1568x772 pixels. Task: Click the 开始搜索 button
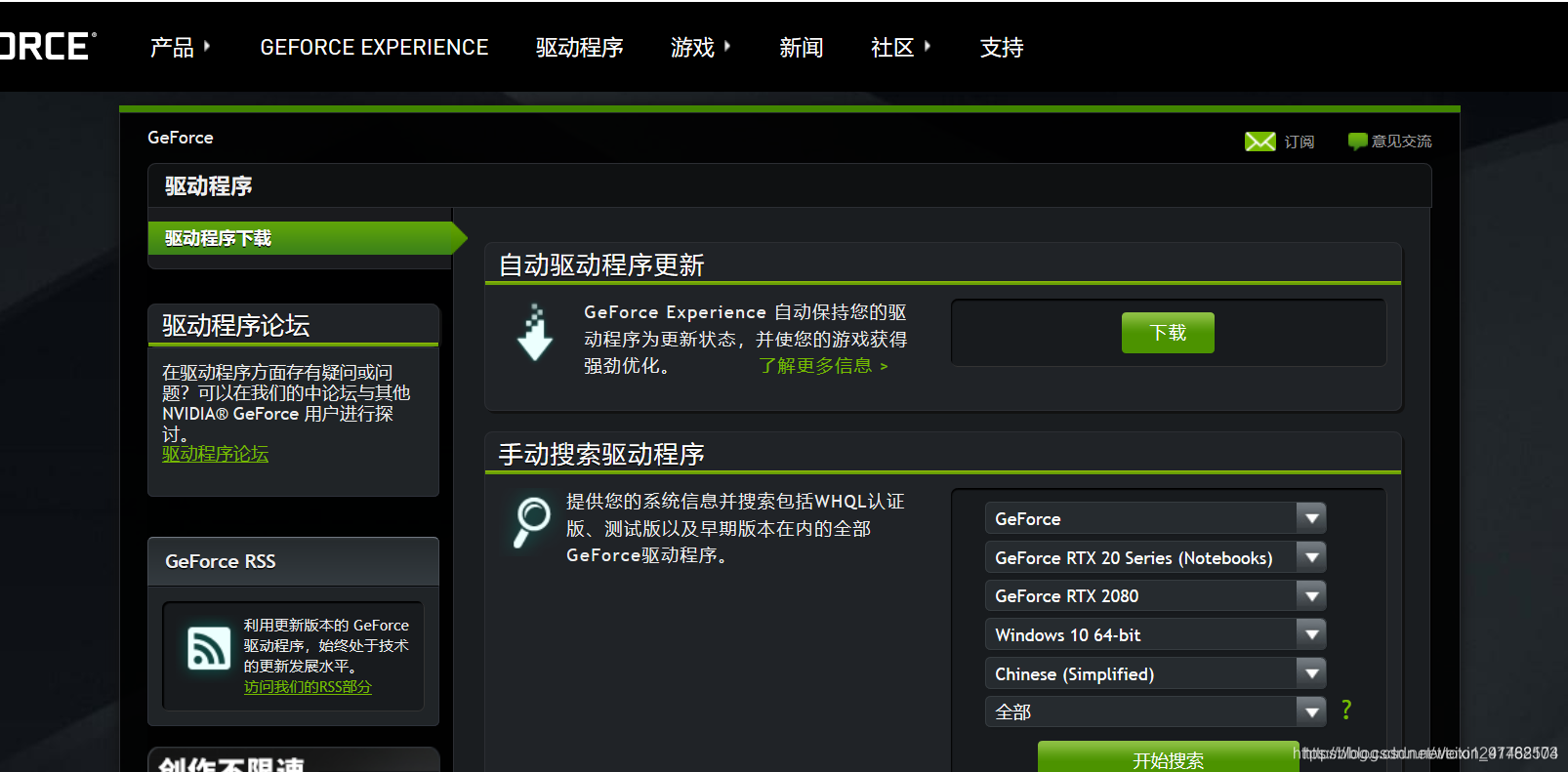(1168, 758)
